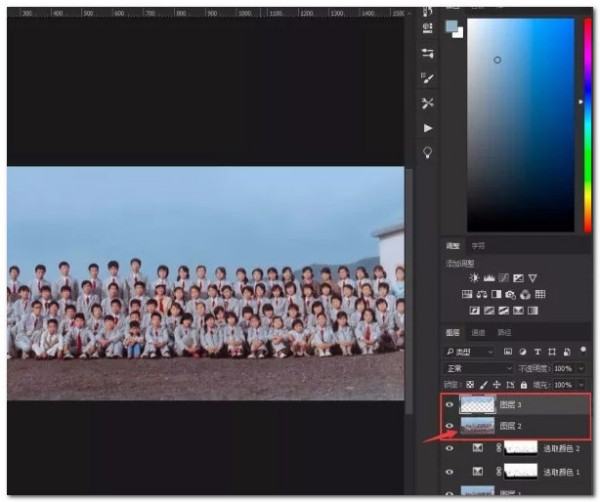This screenshot has width=600, height=502.
Task: Toggle prevent artboard auto-nesting lock
Action: [x=510, y=385]
